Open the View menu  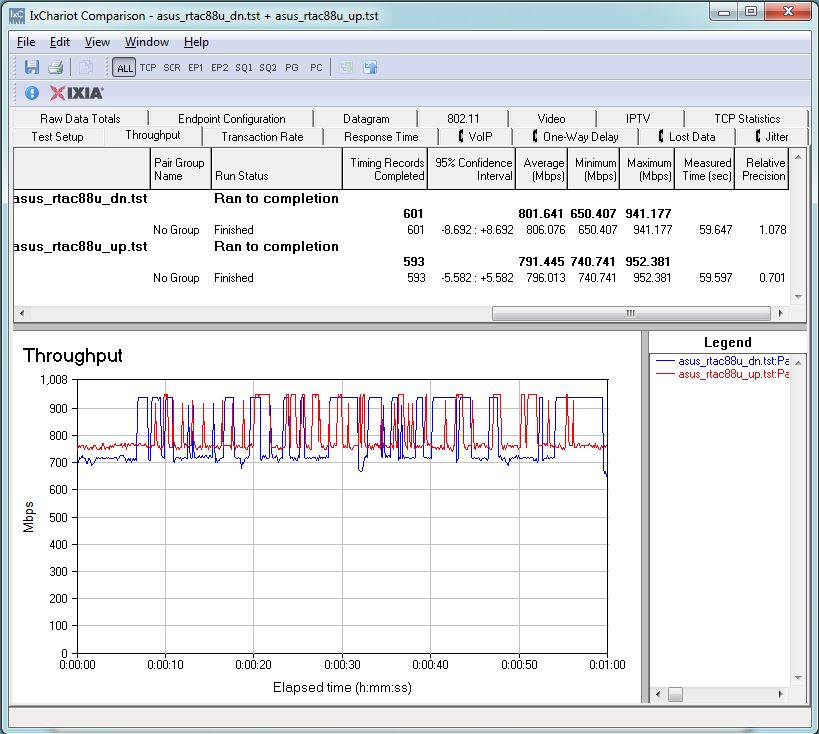97,42
